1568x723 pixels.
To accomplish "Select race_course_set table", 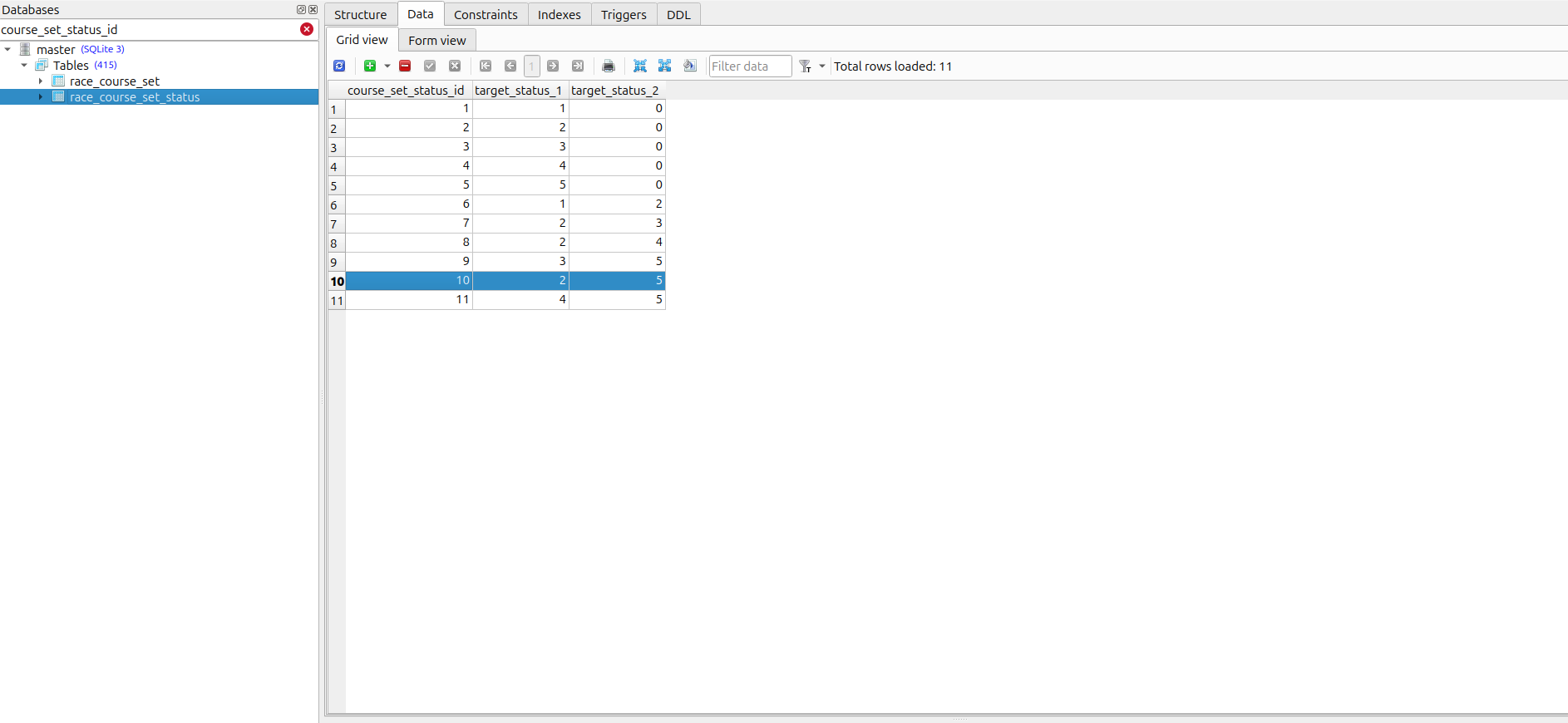I will coord(115,81).
